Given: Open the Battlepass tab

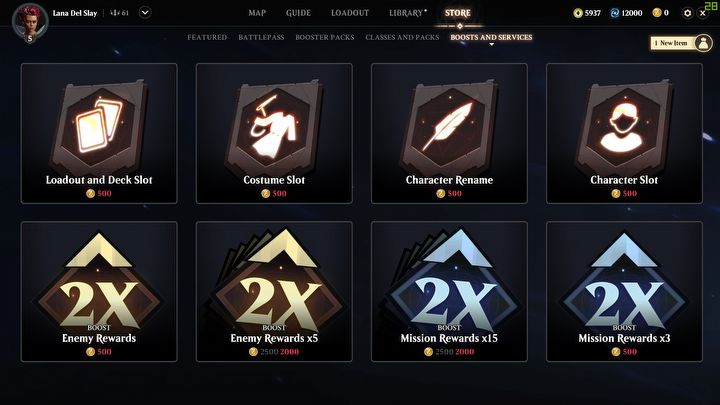Looking at the screenshot, I should click(261, 37).
